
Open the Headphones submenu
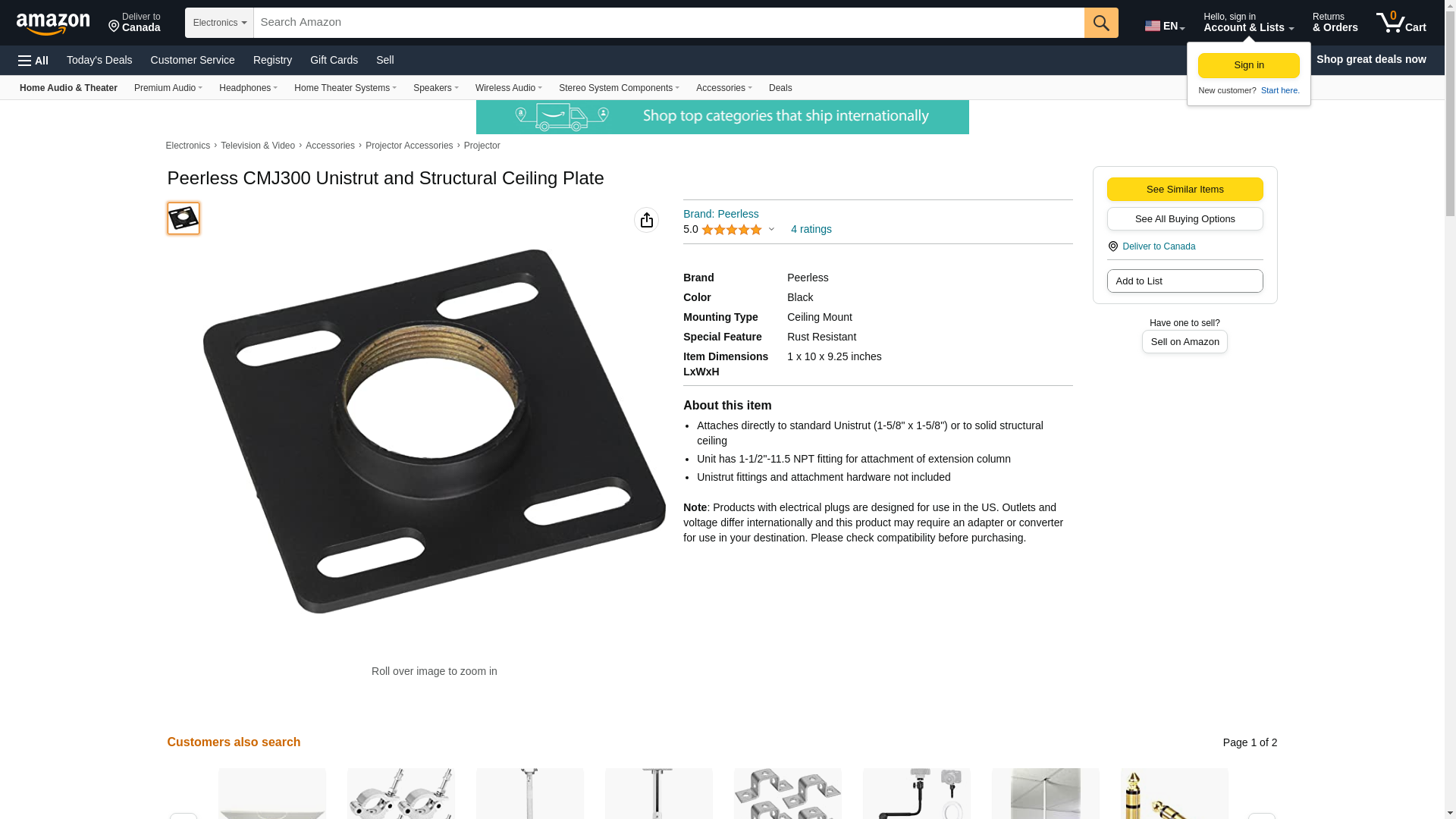point(248,88)
